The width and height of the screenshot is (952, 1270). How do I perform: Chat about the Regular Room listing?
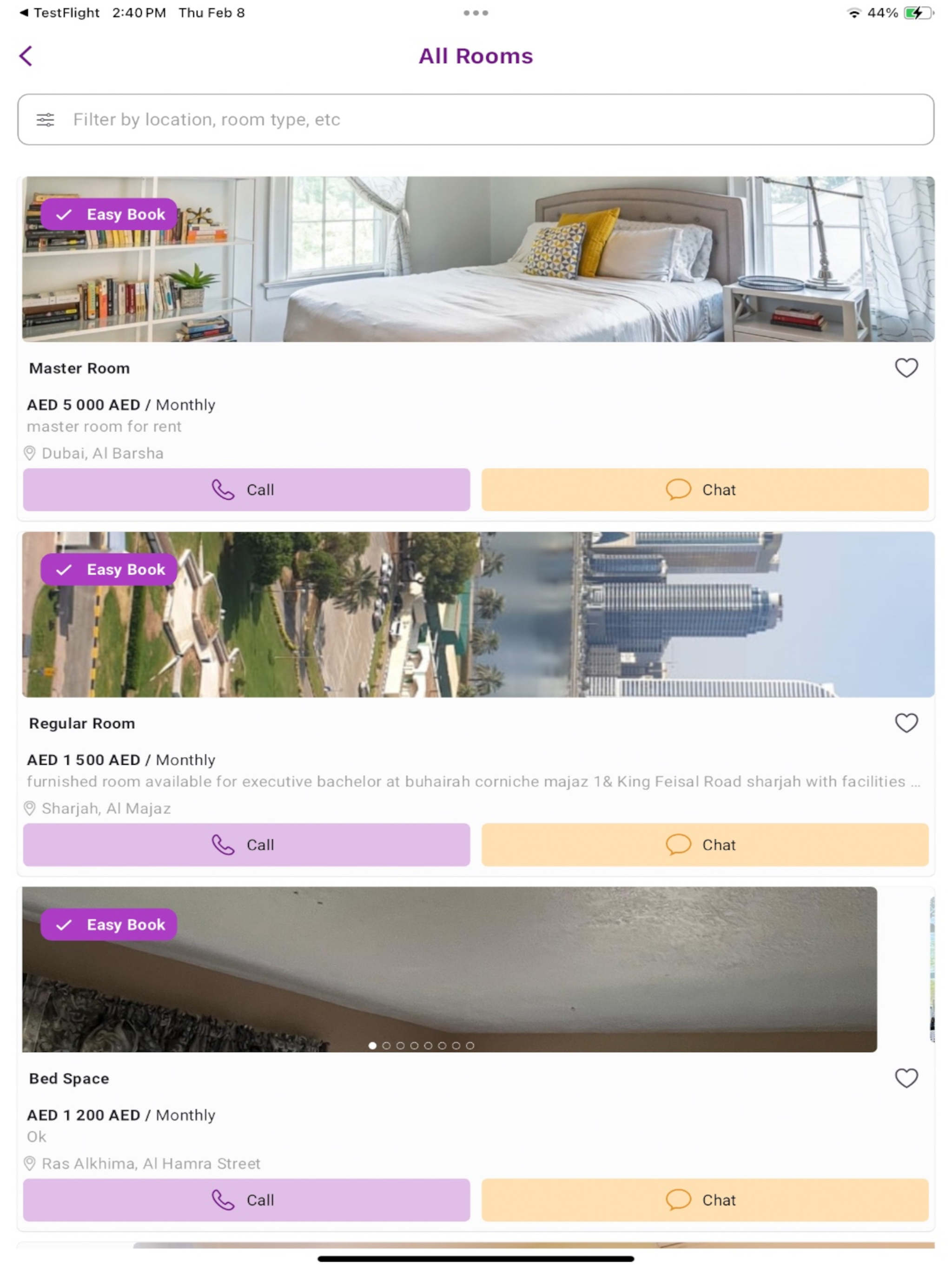click(705, 845)
